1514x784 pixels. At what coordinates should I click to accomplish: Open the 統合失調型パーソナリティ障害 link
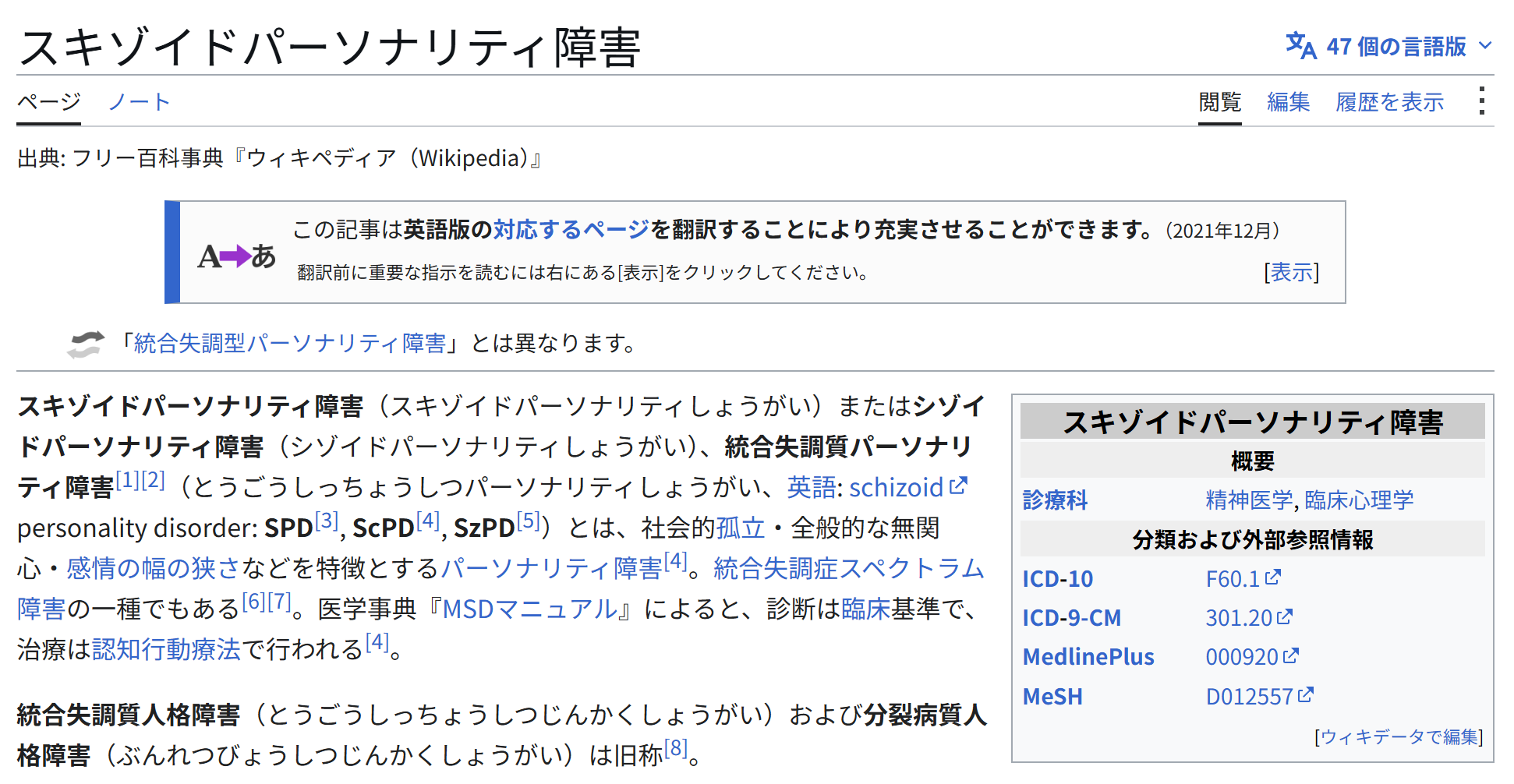[x=290, y=343]
